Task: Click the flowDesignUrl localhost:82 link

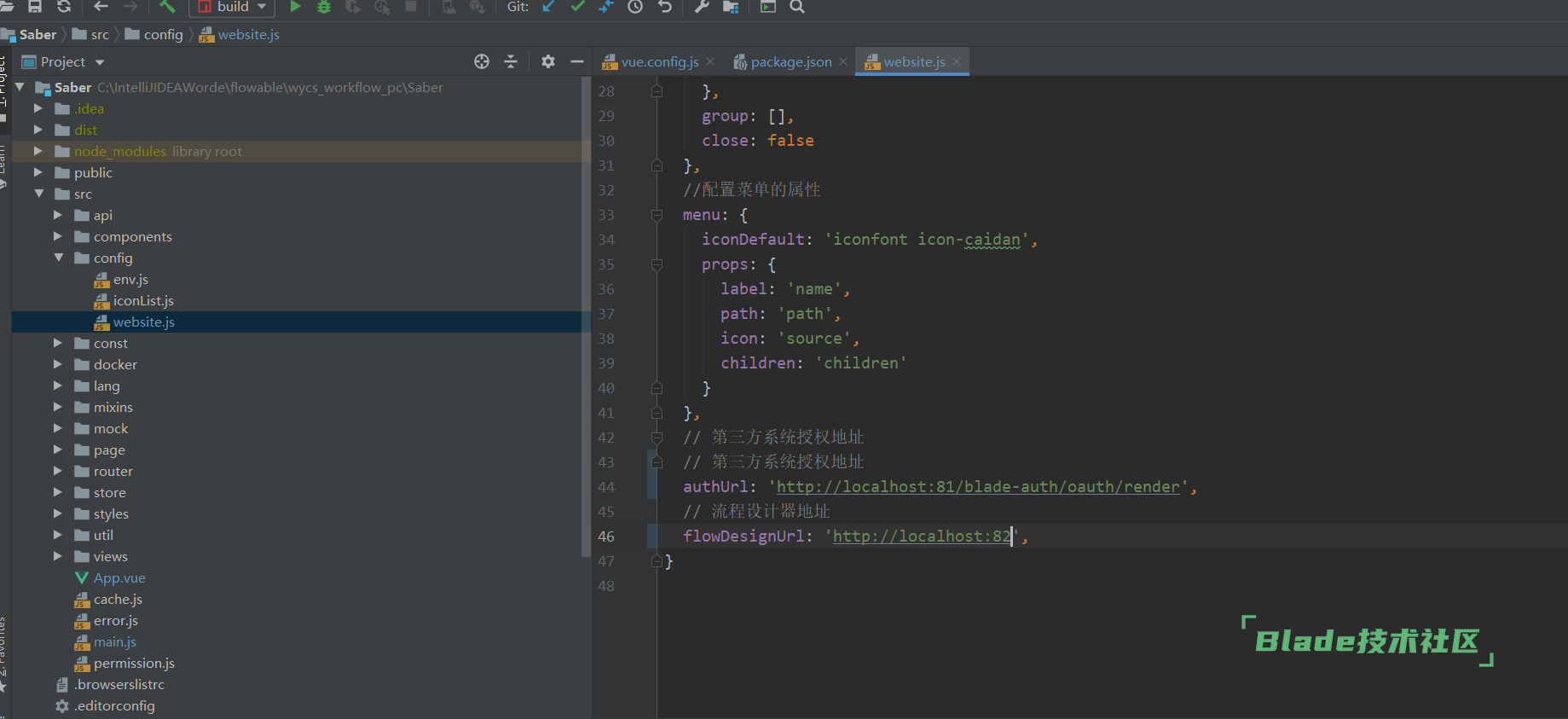Action: click(922, 536)
